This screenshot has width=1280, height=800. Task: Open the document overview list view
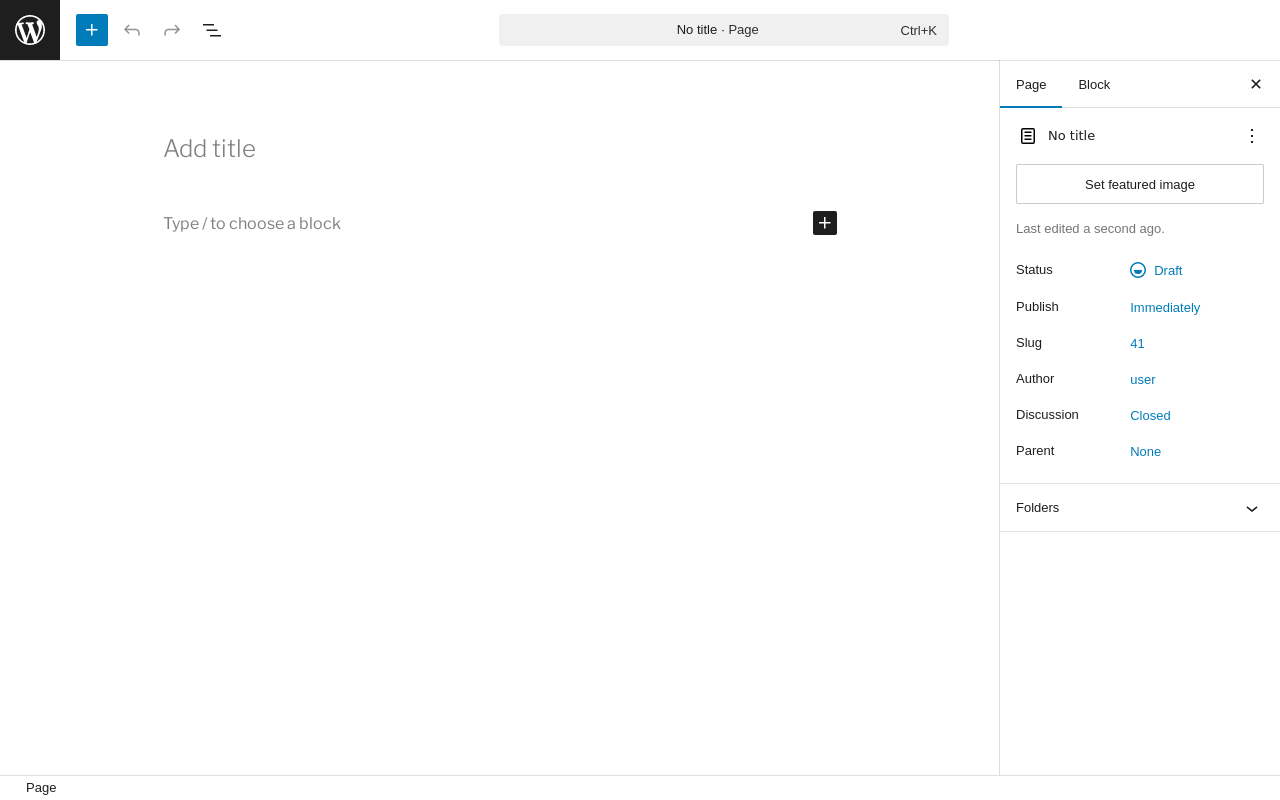(212, 30)
